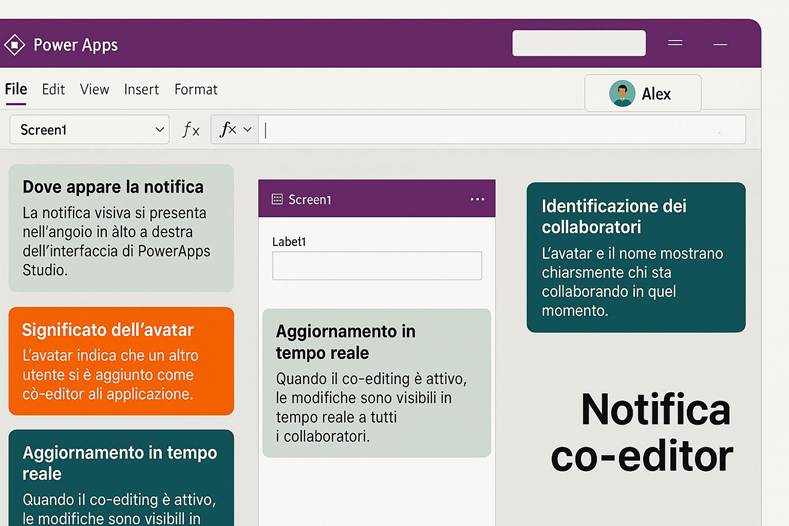Viewport: 789px width, 526px height.
Task: Open the Edit menu
Action: [53, 89]
